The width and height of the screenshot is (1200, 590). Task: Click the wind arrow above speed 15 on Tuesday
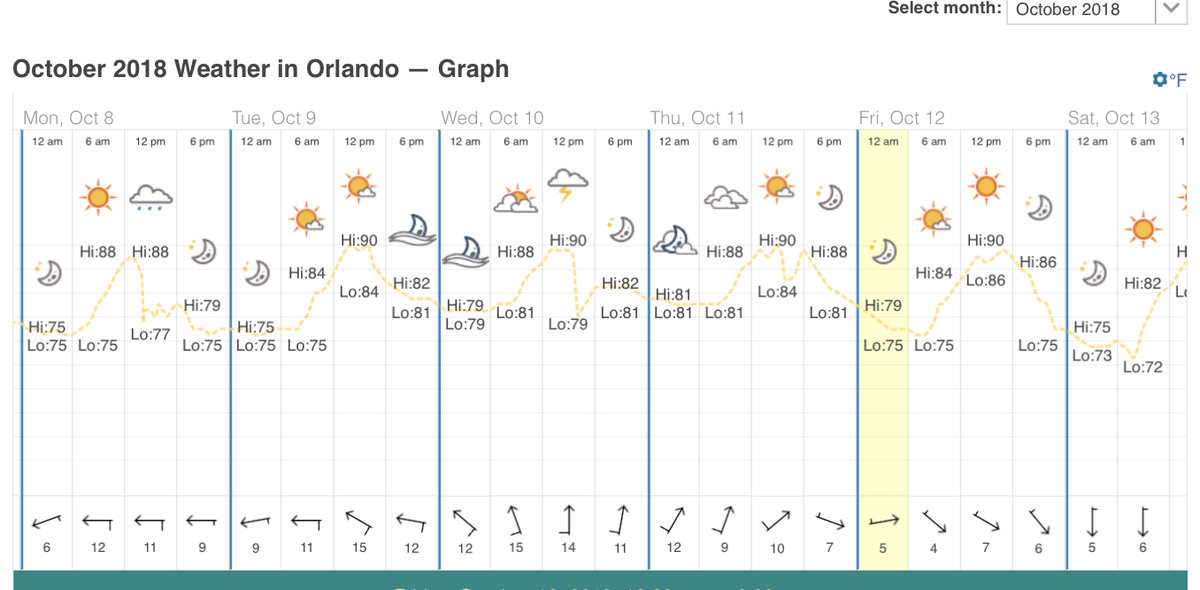point(359,521)
